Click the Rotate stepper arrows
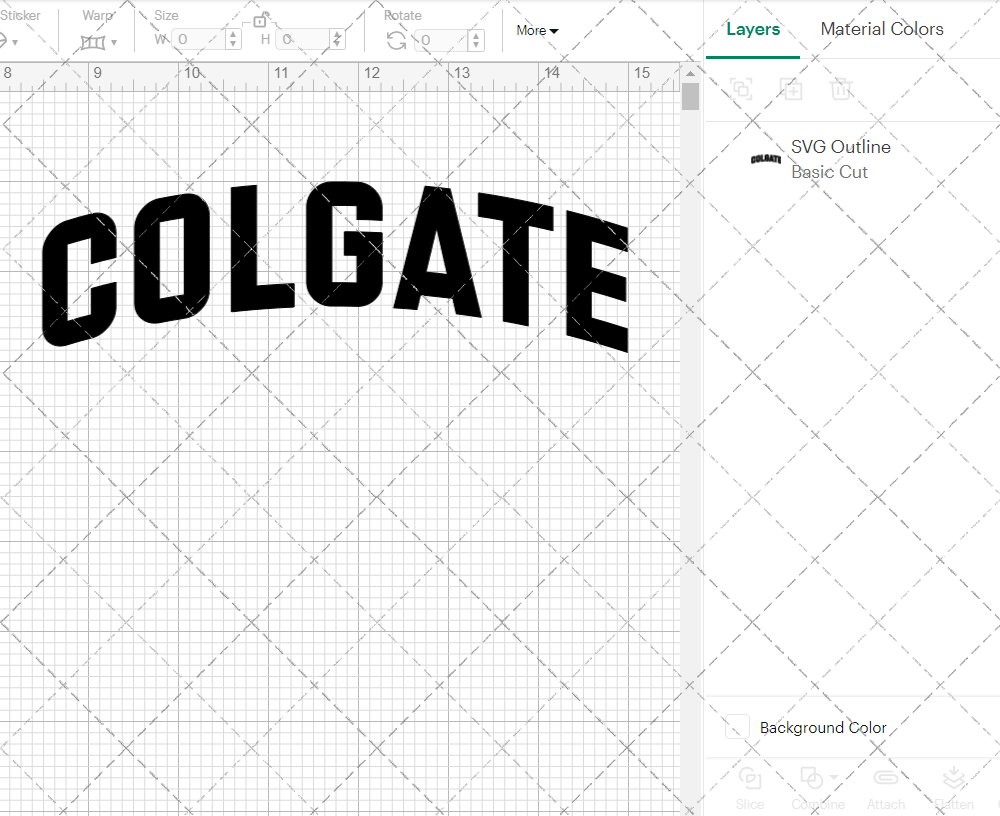The width and height of the screenshot is (1000, 816). coord(476,40)
